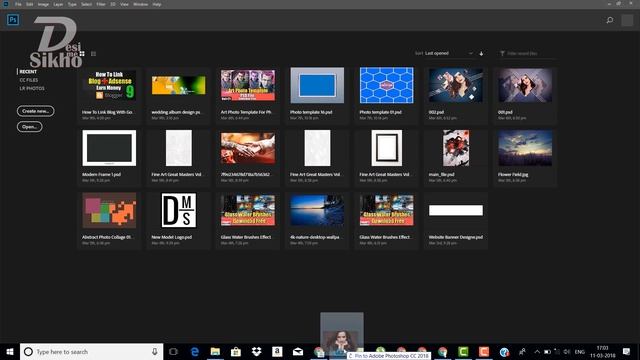Open New Model Logo.psd thumbnail
This screenshot has width=640, height=360.
178,210
